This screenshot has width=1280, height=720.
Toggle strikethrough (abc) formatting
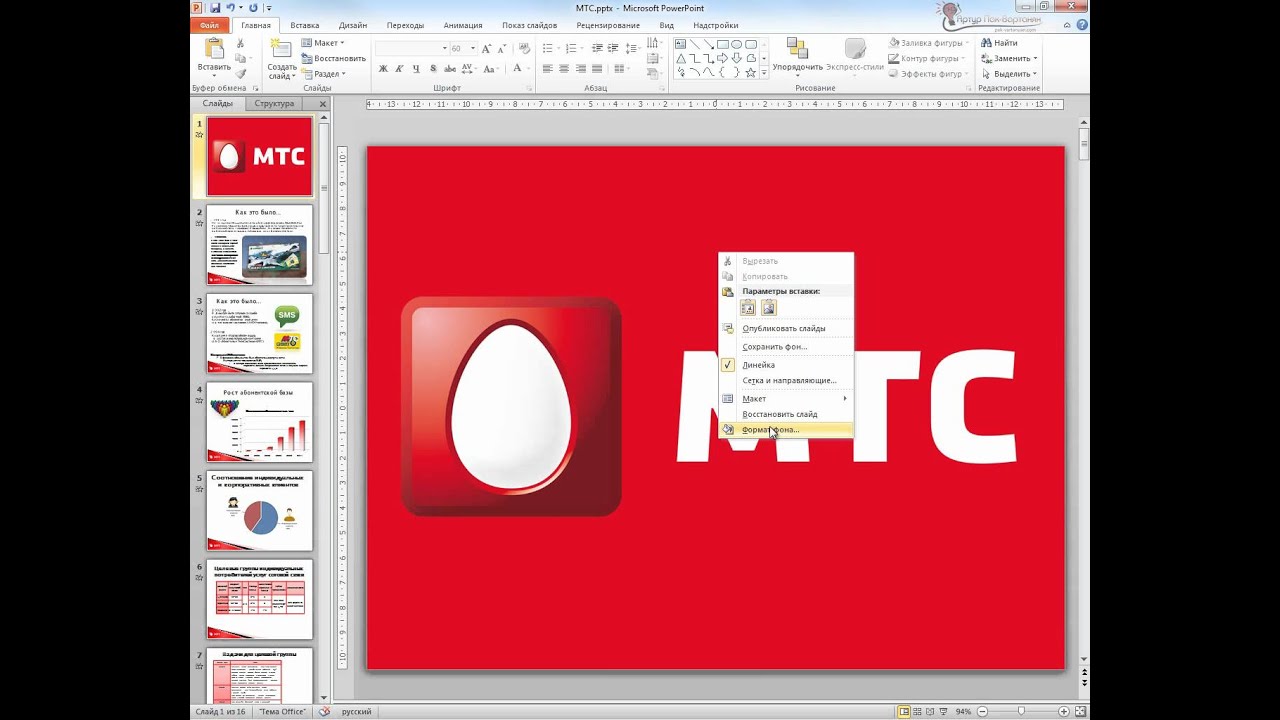coord(448,69)
